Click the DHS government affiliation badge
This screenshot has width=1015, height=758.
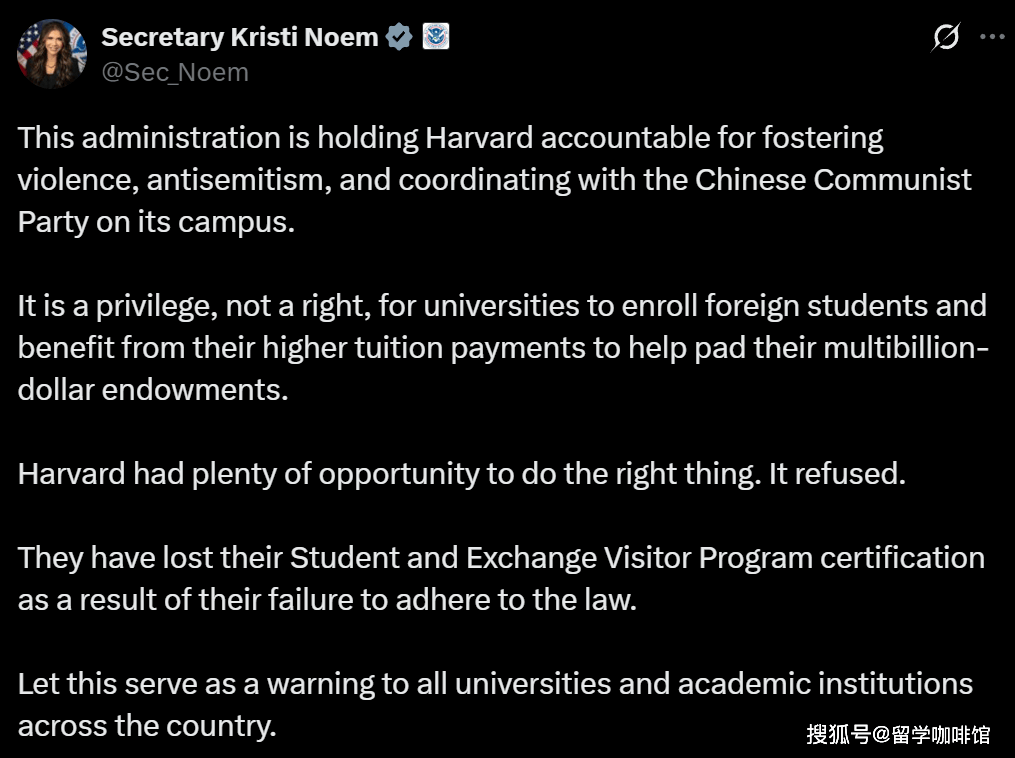click(x=436, y=38)
